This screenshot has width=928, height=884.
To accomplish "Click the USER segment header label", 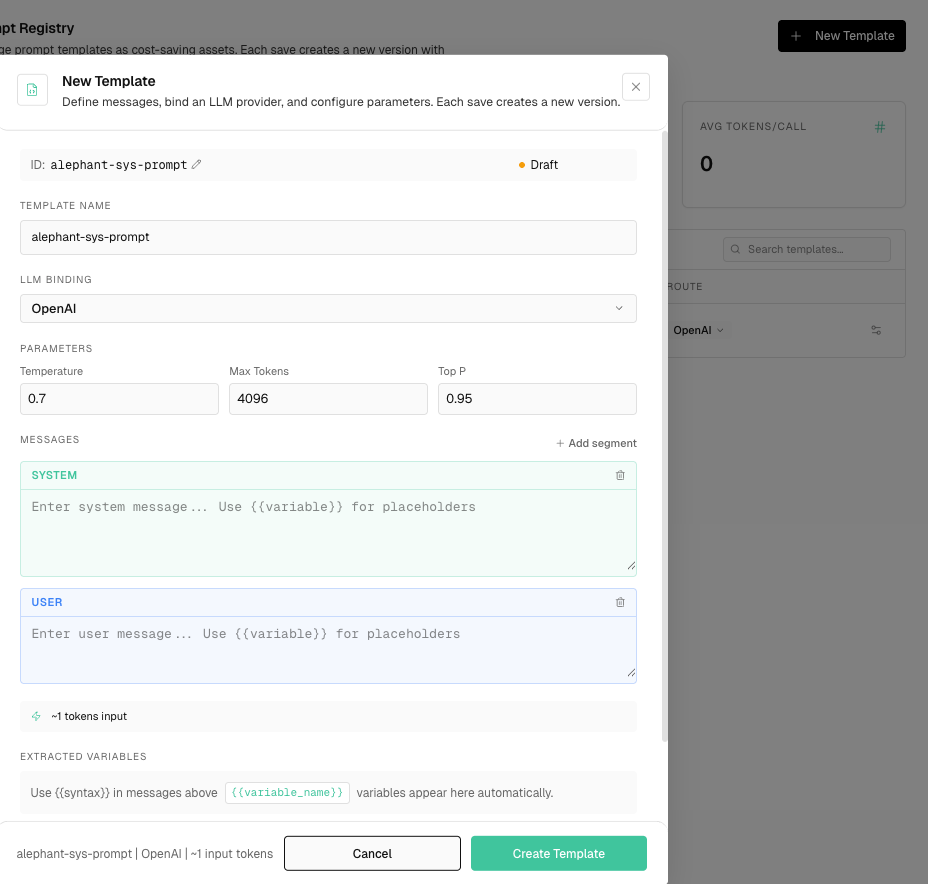I will click(x=47, y=602).
